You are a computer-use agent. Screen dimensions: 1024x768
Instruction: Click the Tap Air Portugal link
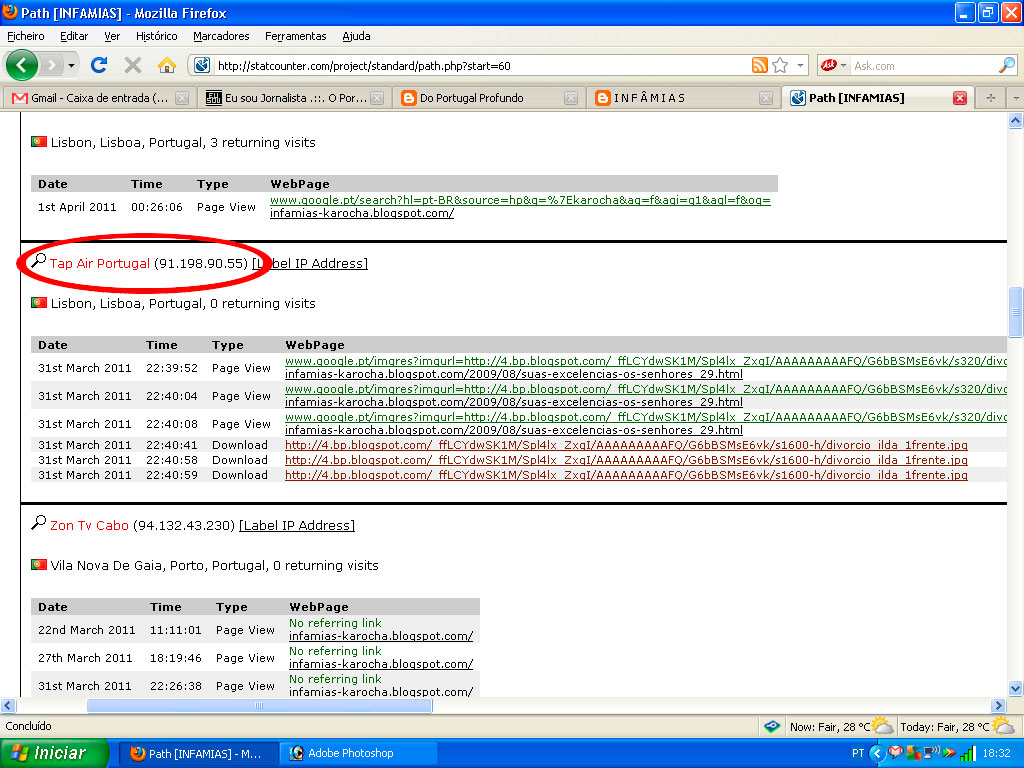[x=100, y=263]
